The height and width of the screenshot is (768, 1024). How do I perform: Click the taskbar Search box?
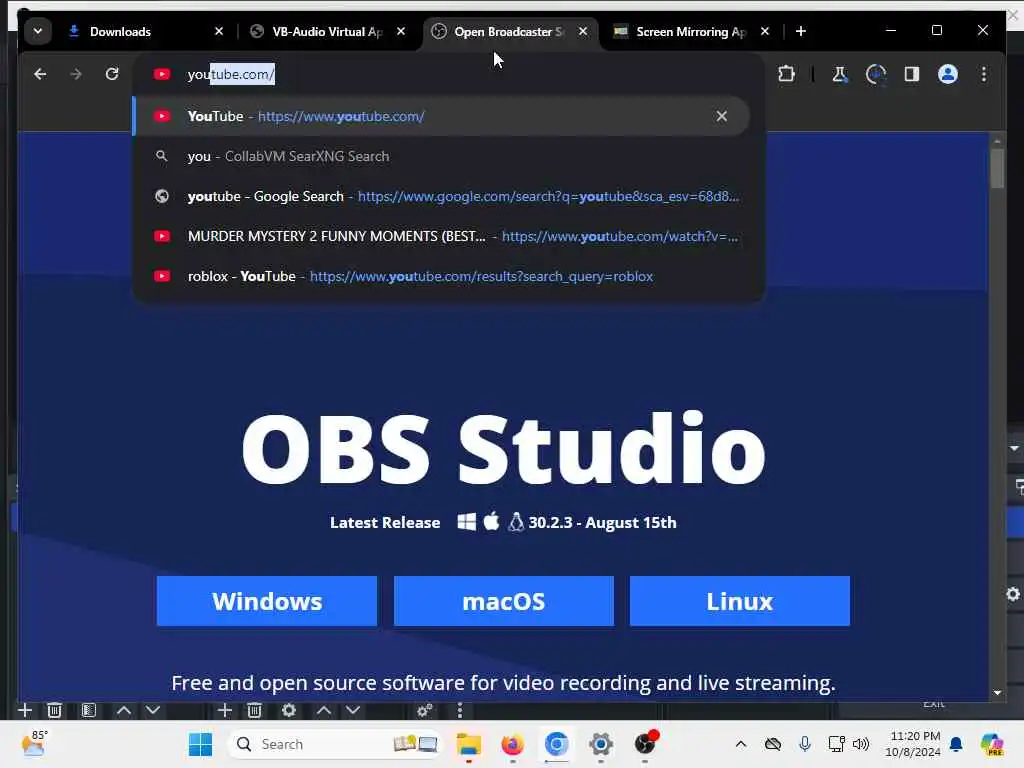334,744
